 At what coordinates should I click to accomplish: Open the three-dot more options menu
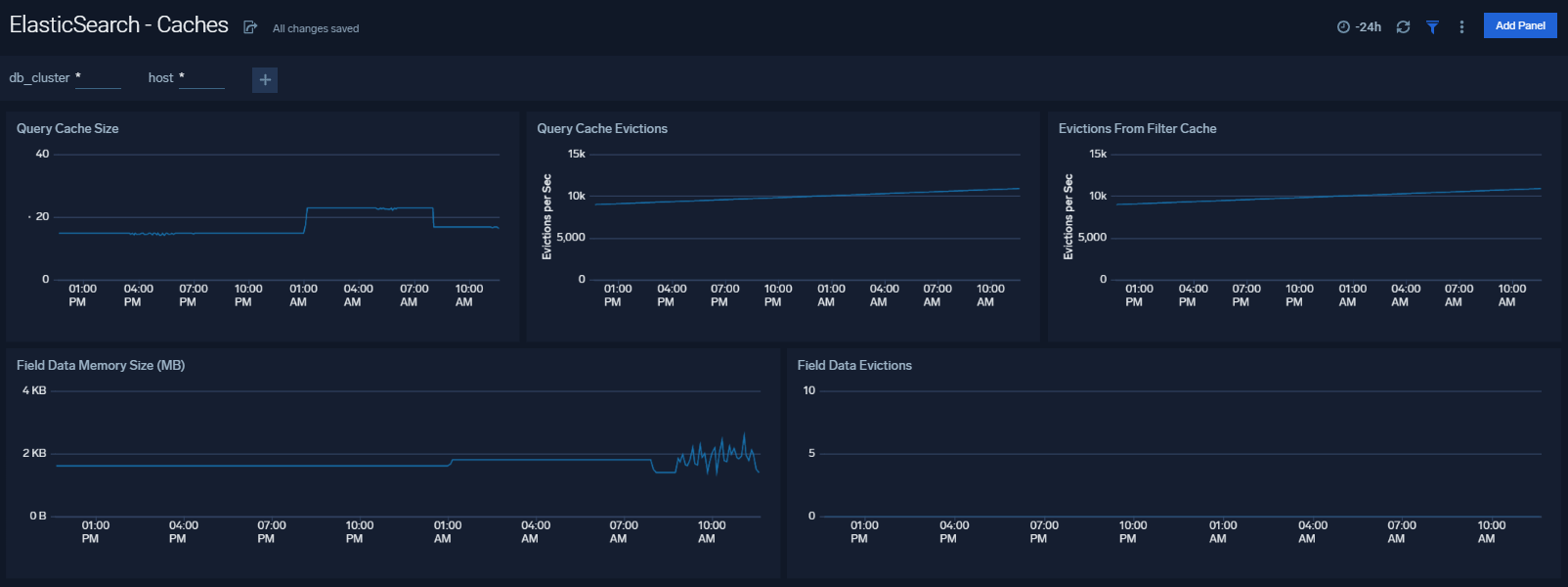click(1461, 27)
